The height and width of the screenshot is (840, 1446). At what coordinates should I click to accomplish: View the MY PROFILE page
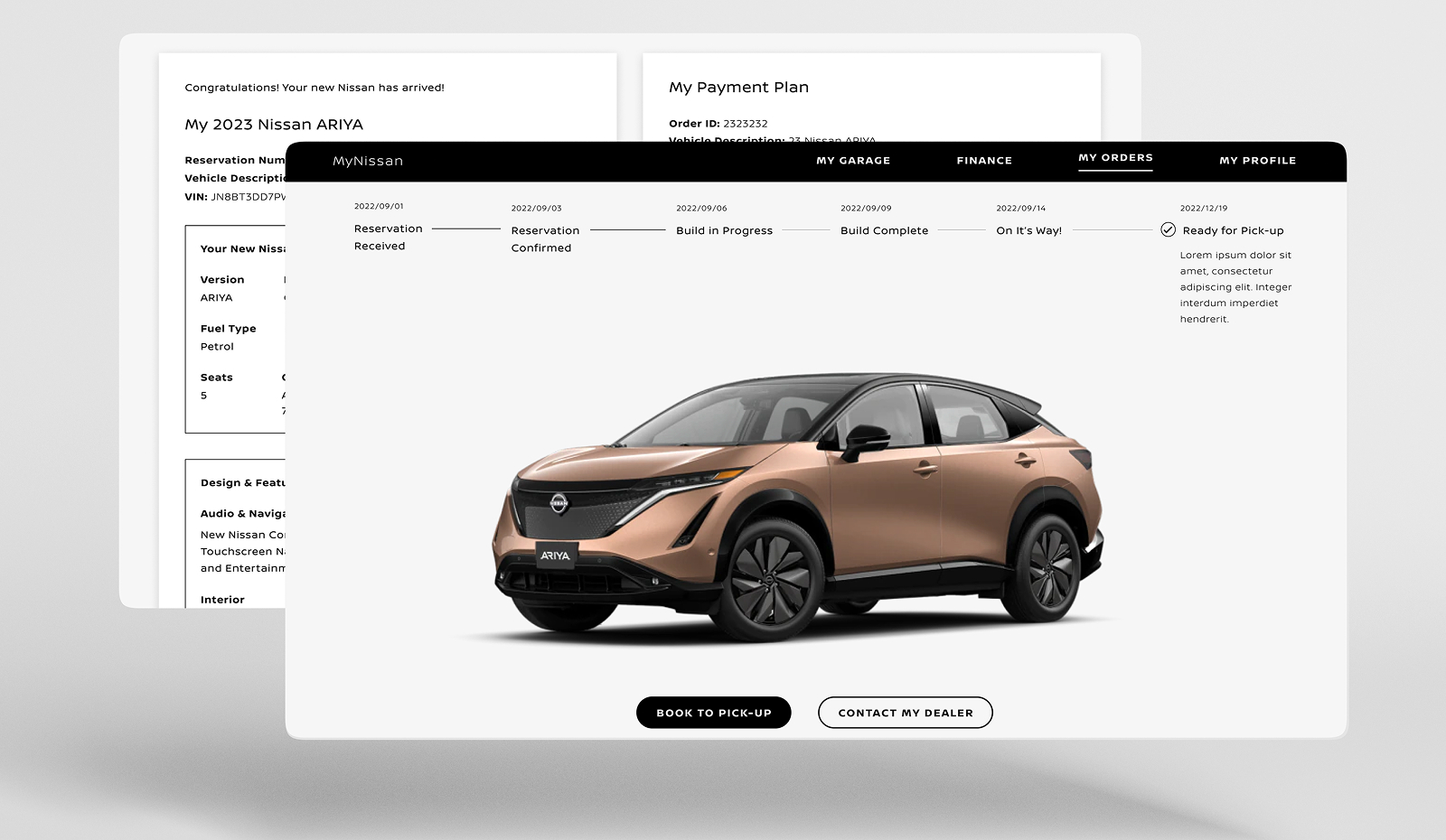pyautogui.click(x=1259, y=160)
